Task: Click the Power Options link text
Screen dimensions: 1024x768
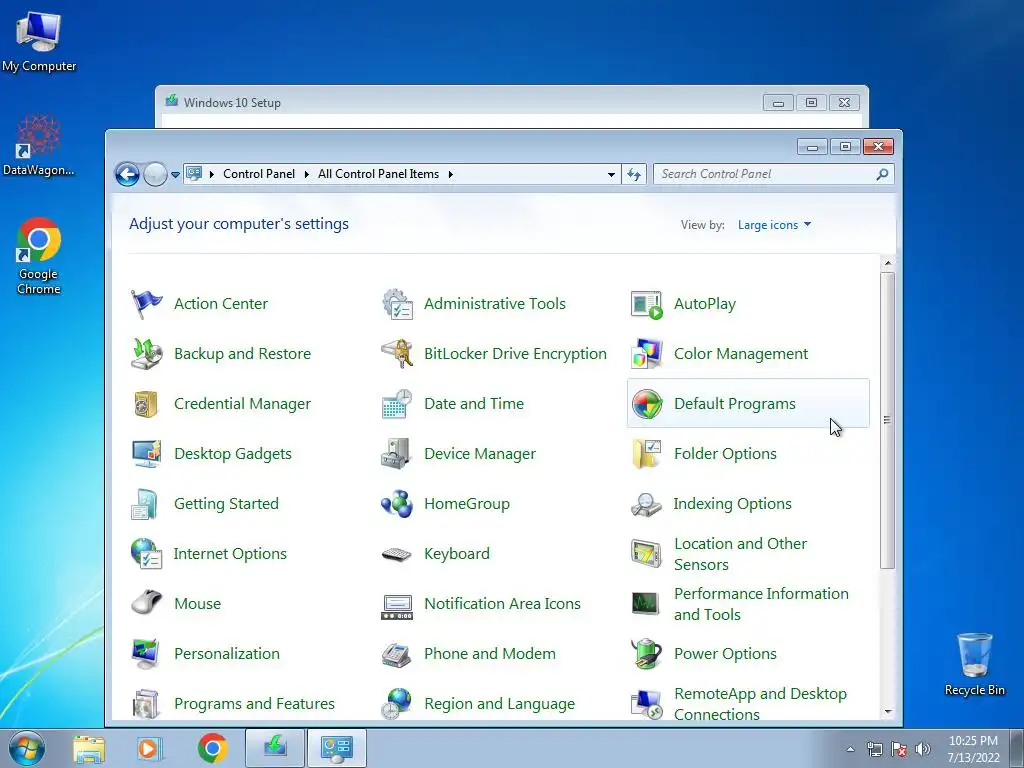Action: [x=726, y=654]
